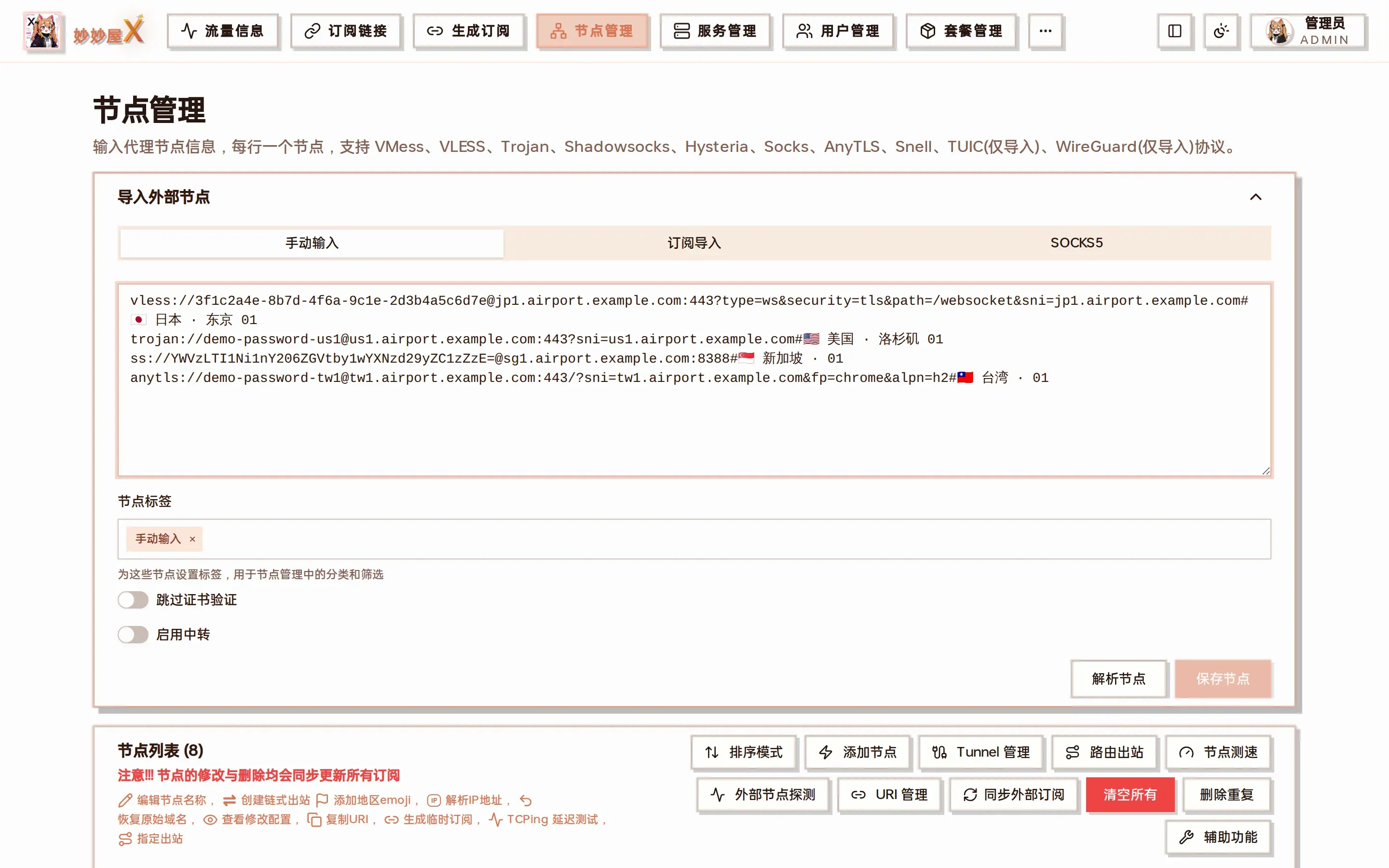Image resolution: width=1389 pixels, height=868 pixels.
Task: Click the 解析节点 button
Action: (x=1118, y=678)
